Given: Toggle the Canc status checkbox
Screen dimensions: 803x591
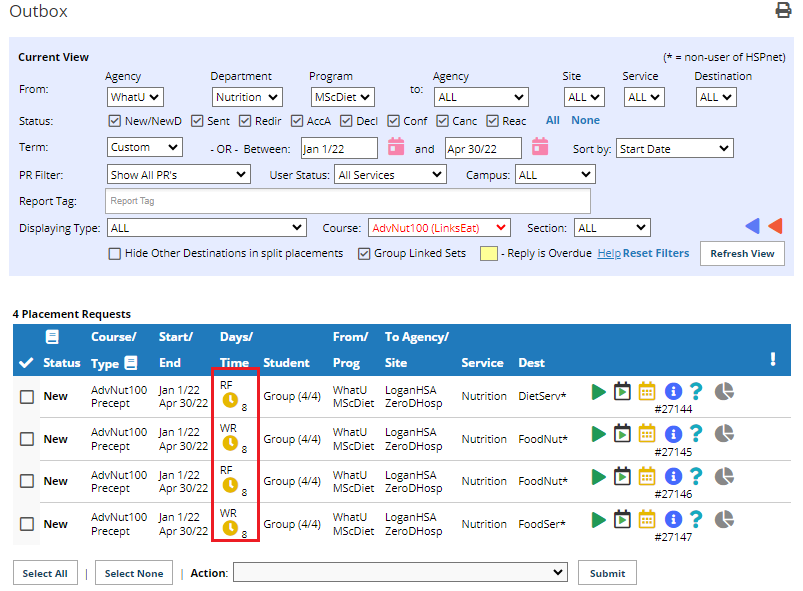Looking at the screenshot, I should 442,121.
